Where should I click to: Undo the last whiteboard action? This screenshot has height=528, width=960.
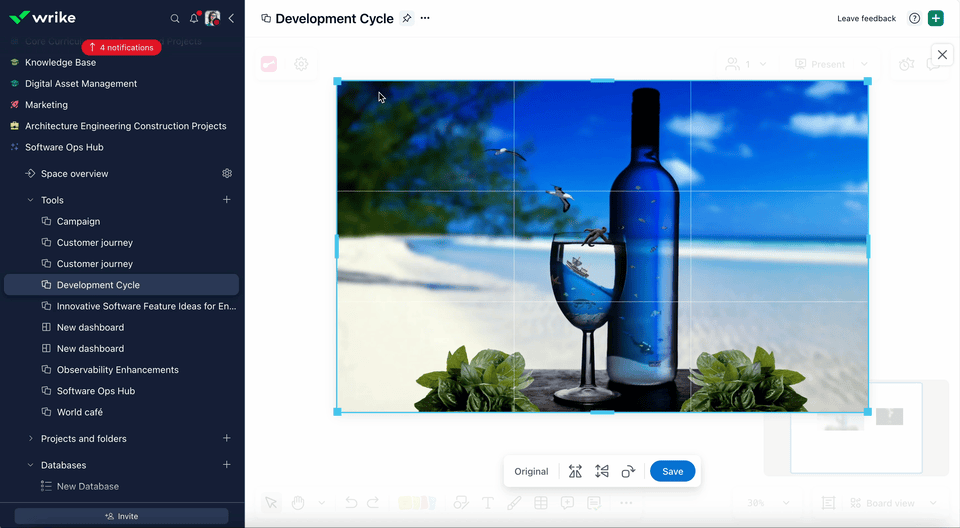351,503
